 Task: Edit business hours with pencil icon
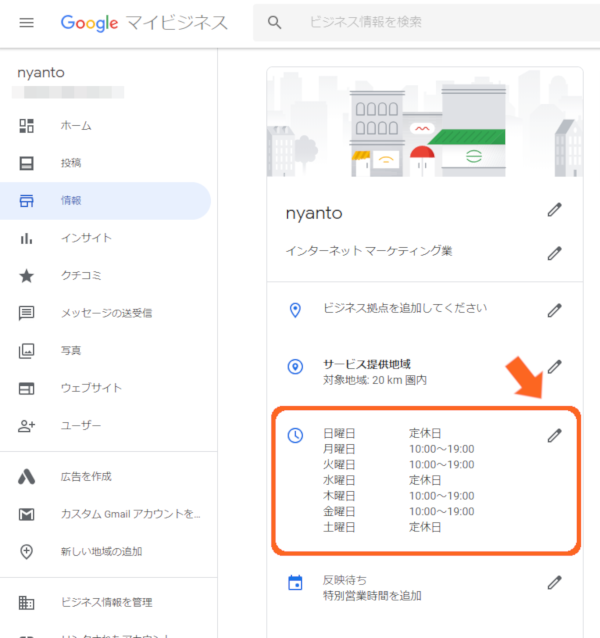coord(554,435)
